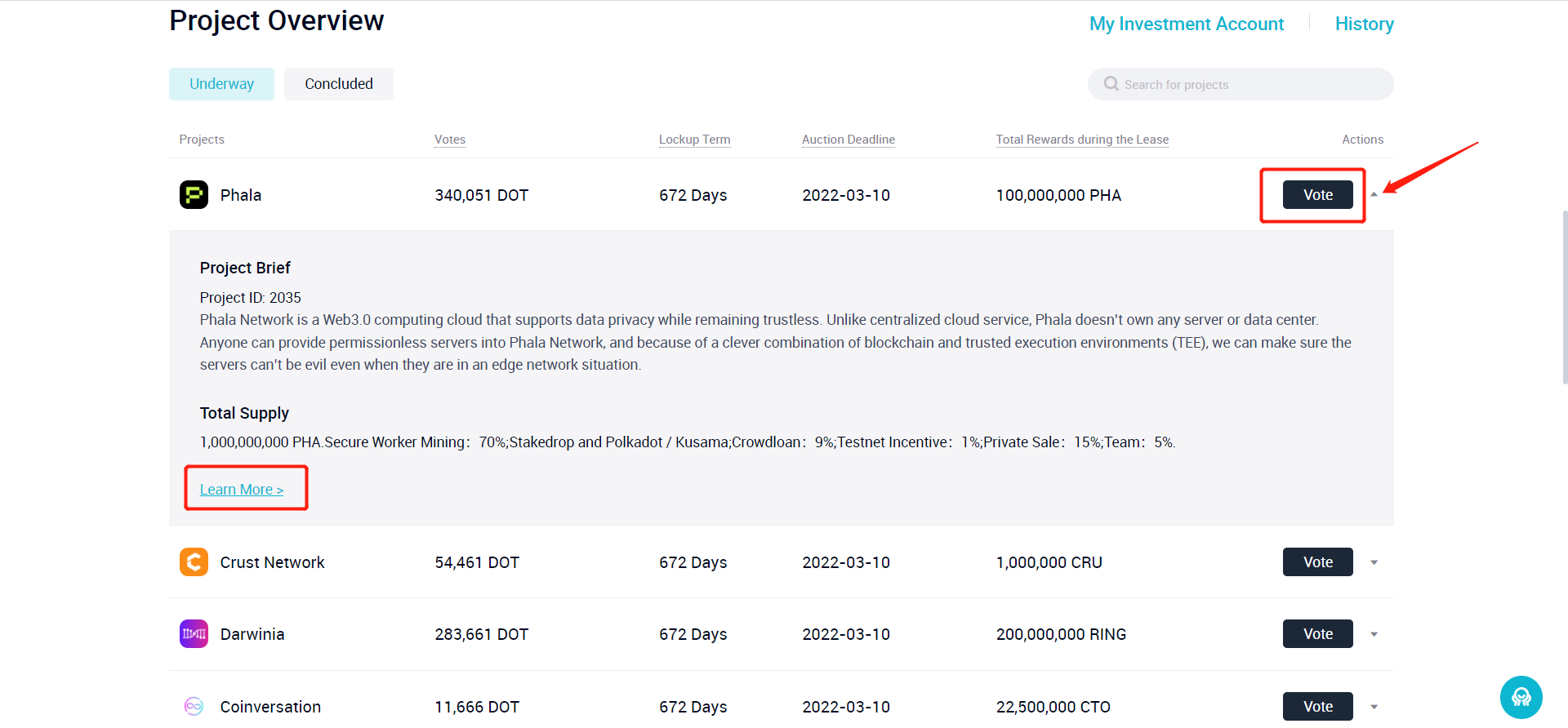Click the Project Overview heading
The height and width of the screenshot is (728, 1568).
pyautogui.click(x=277, y=20)
